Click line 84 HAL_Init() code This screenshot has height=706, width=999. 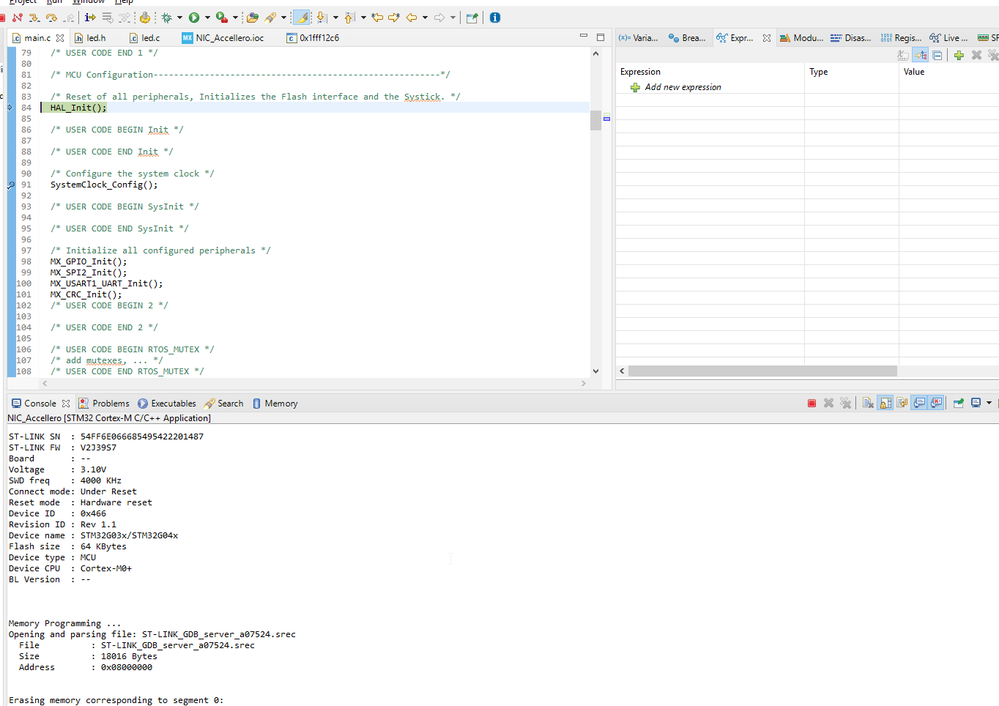click(x=78, y=108)
